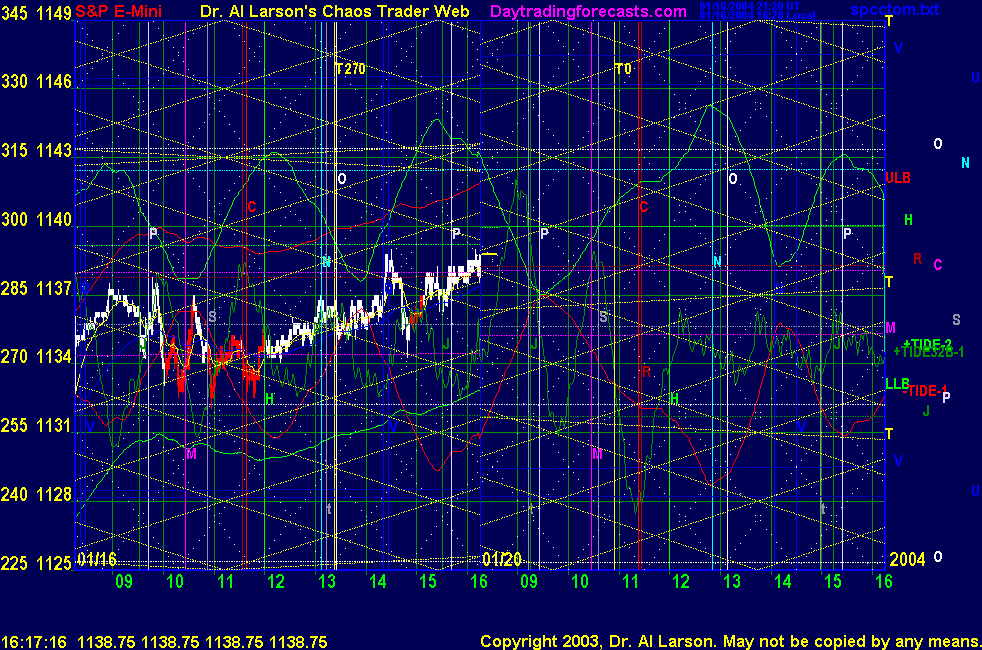Select the T0 marker label
This screenshot has height=650, width=982.
coord(623,69)
